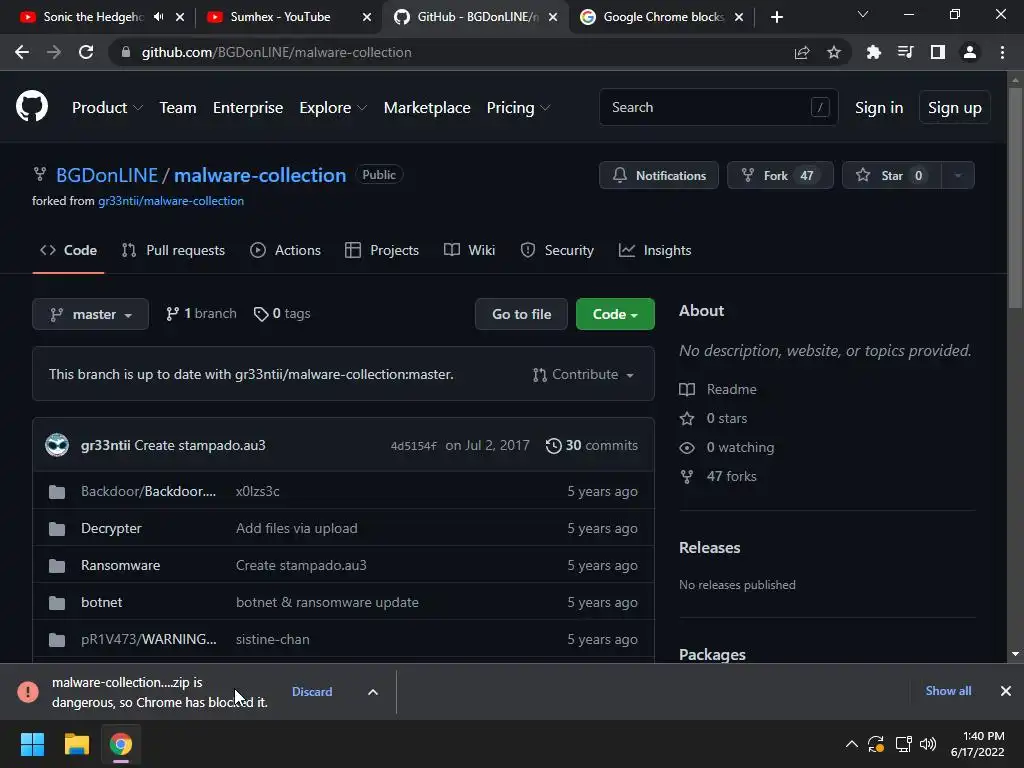Bookmark this page with the star icon

pos(834,52)
